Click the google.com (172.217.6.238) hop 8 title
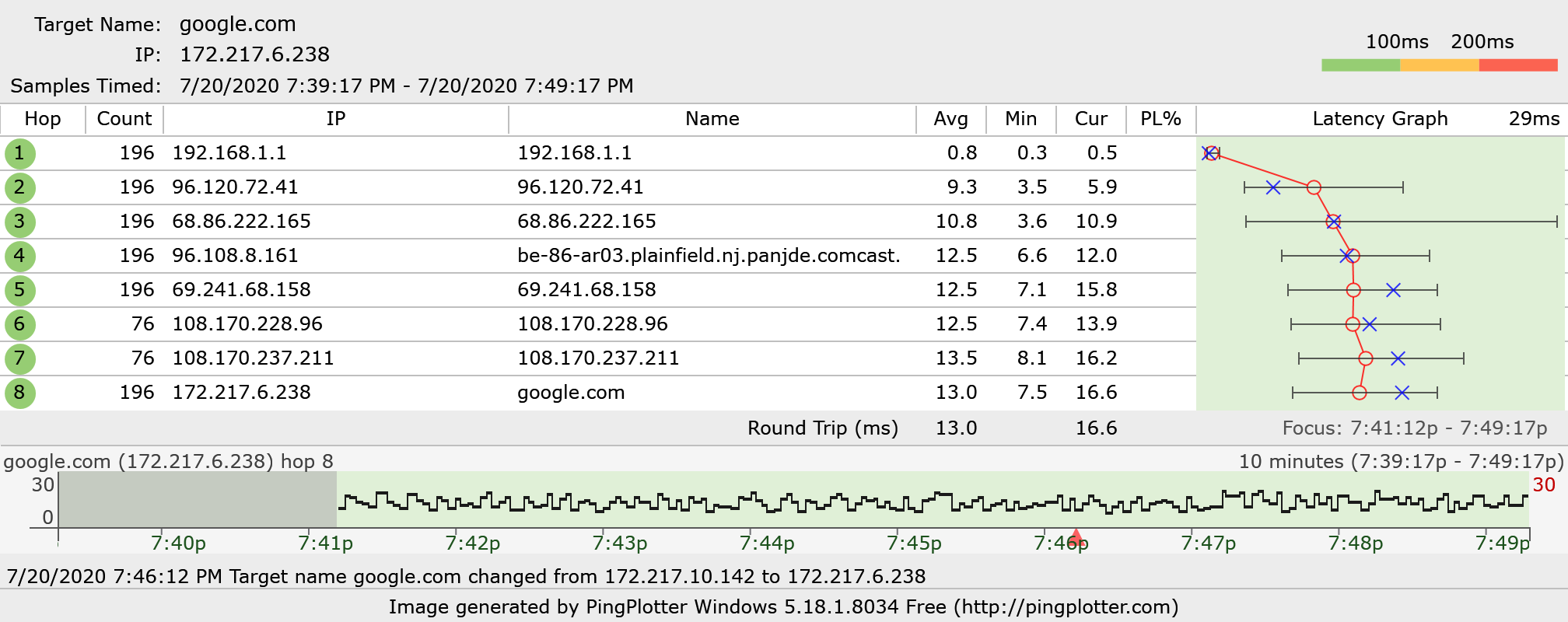 (169, 462)
